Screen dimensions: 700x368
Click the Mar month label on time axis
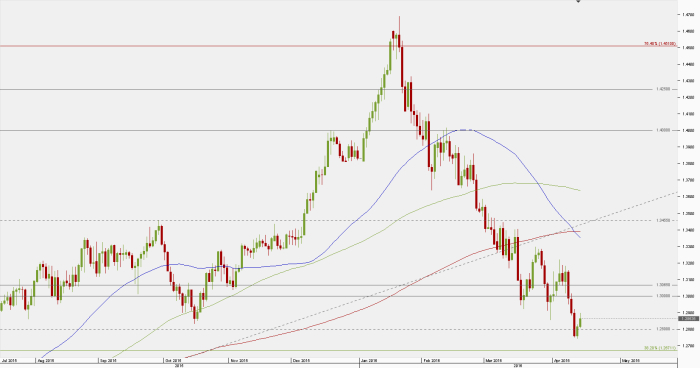tap(494, 360)
